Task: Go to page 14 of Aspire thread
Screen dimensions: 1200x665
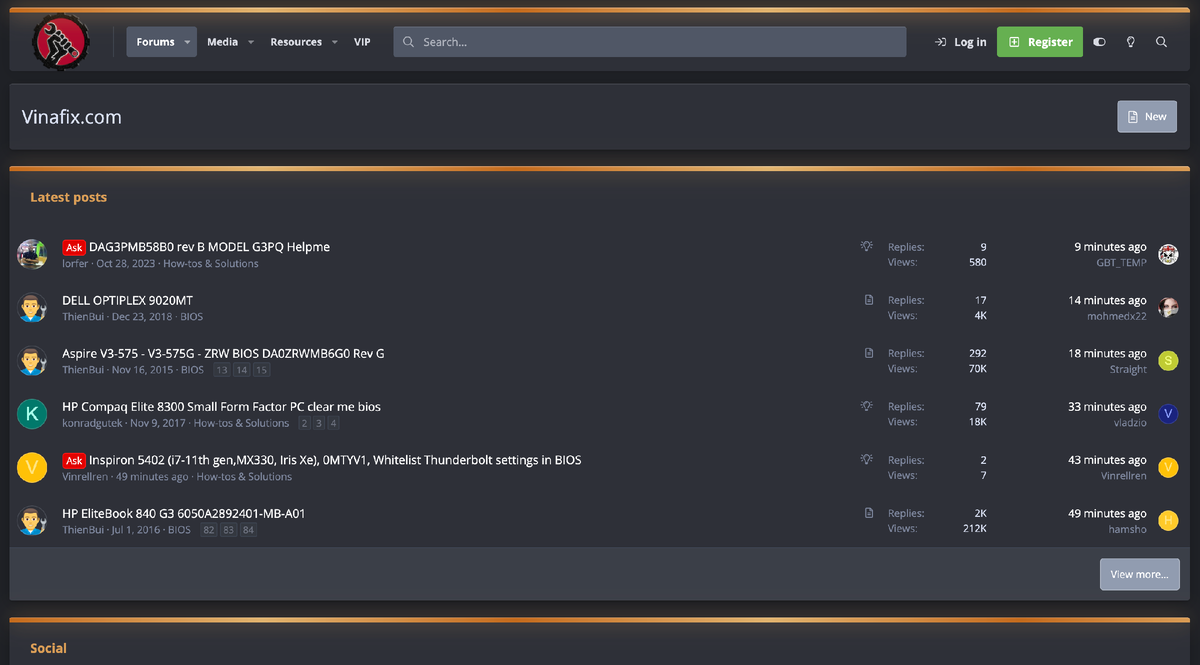Action: click(x=242, y=370)
